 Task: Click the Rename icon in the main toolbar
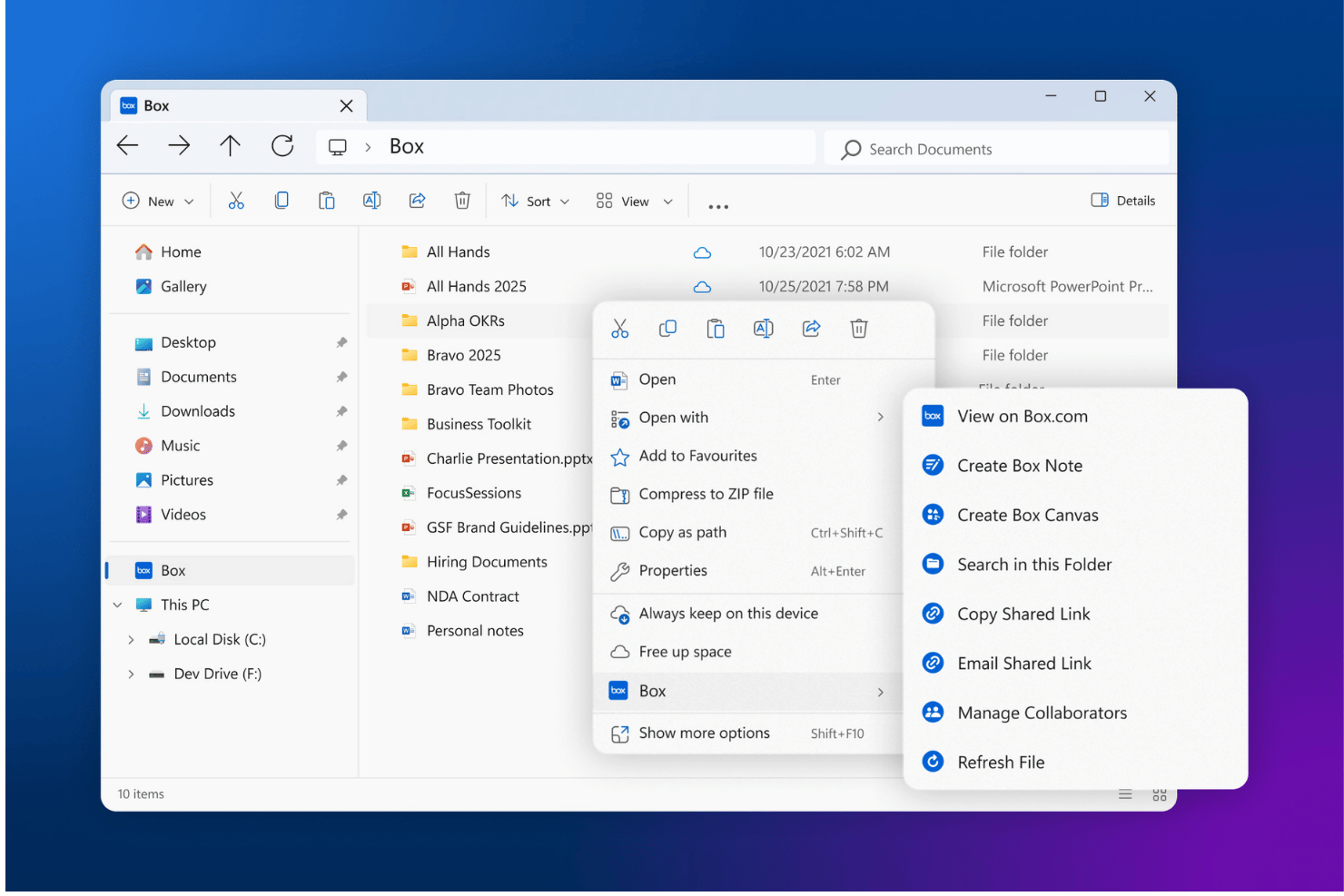pos(371,201)
